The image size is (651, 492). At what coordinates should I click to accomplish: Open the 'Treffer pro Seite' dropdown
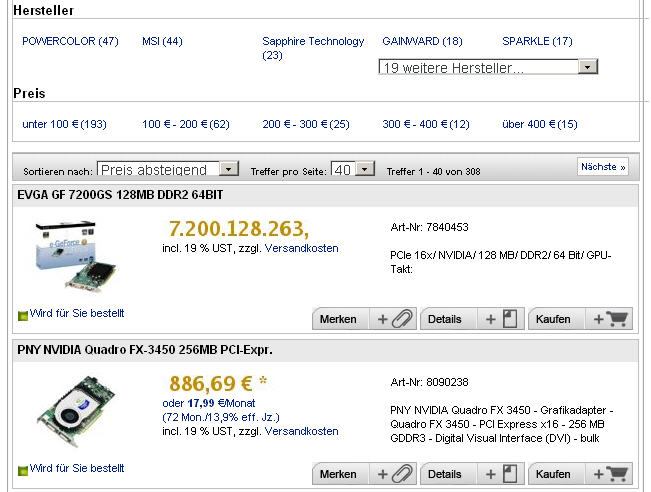353,169
